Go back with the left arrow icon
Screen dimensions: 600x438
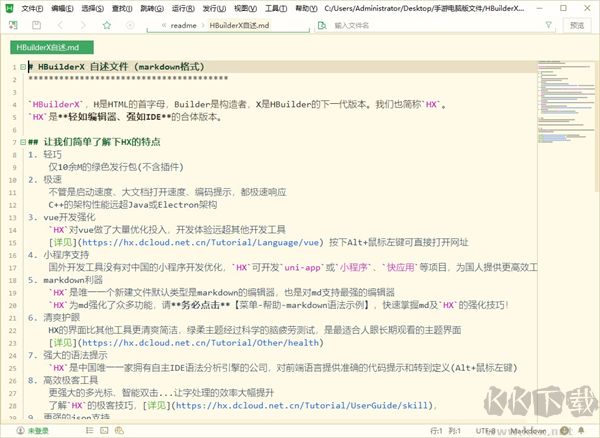(60, 25)
